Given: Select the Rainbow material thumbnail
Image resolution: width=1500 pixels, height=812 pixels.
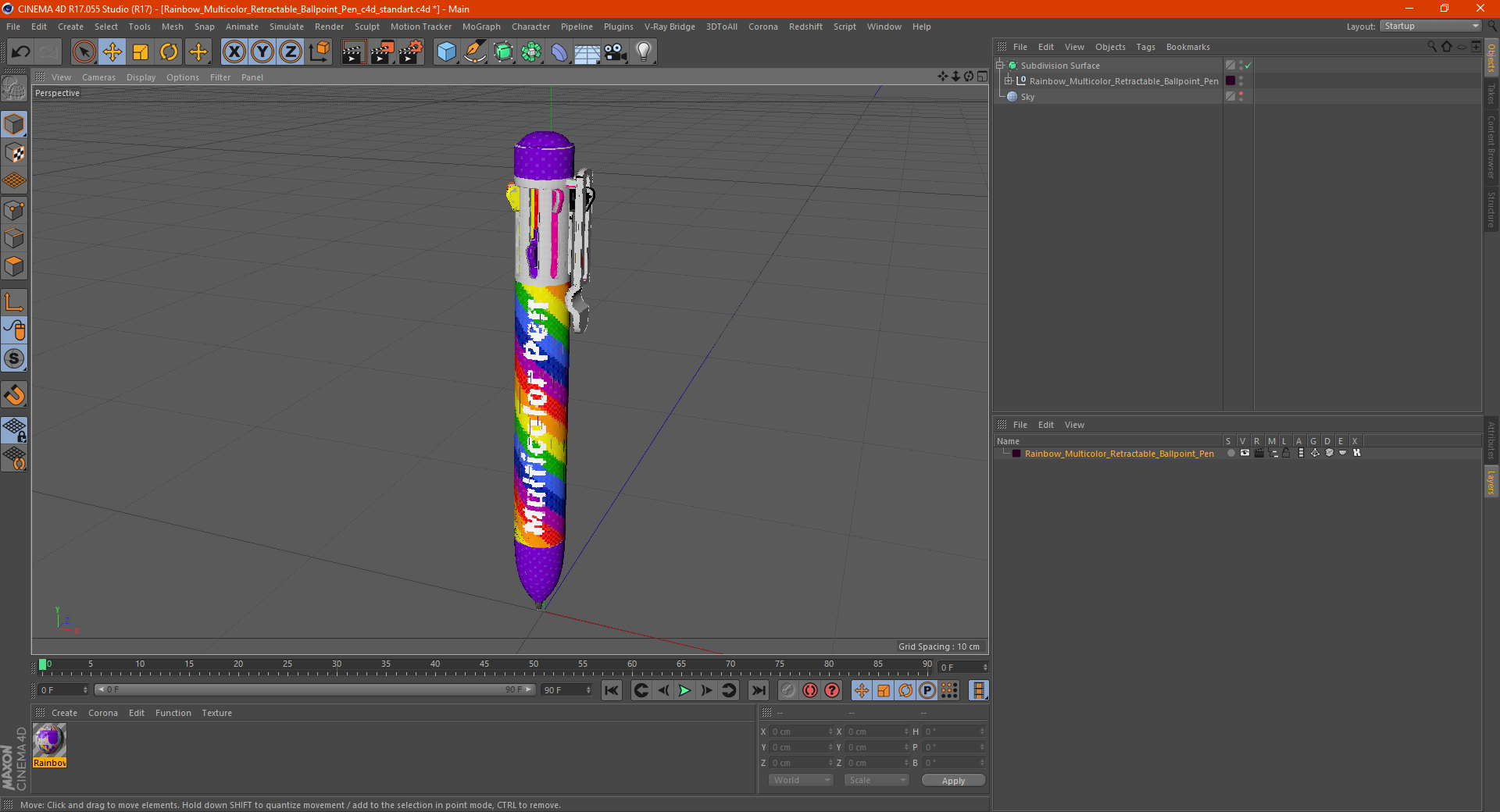Looking at the screenshot, I should coord(49,745).
